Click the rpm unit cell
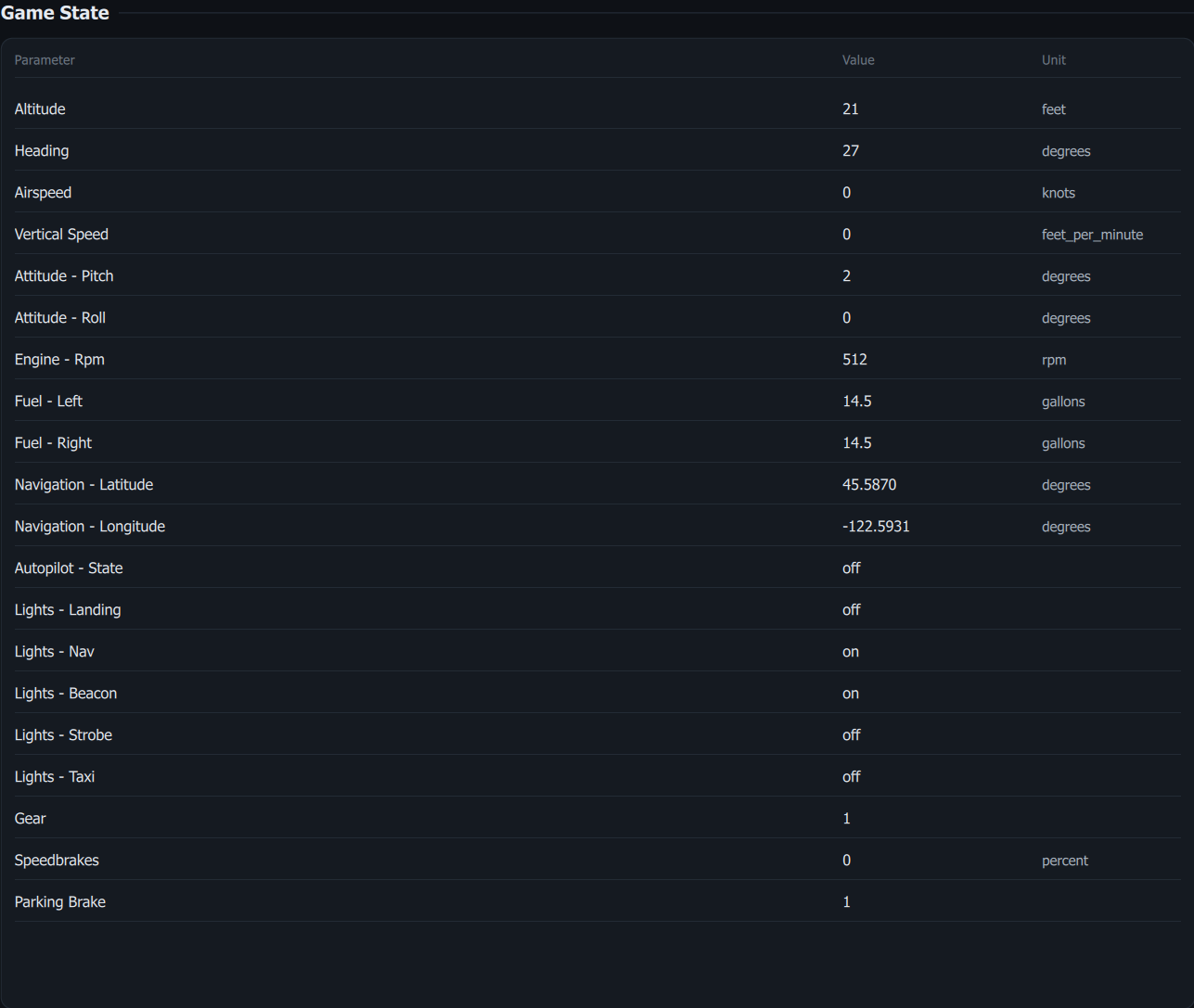 [x=1054, y=360]
